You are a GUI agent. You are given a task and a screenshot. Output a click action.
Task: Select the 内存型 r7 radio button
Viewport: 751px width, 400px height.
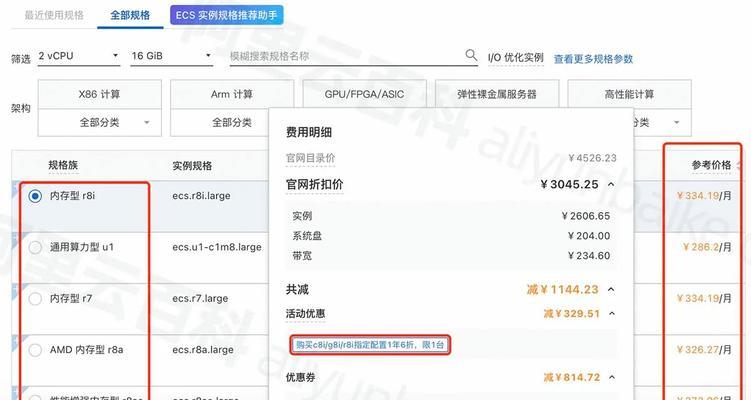(35, 298)
